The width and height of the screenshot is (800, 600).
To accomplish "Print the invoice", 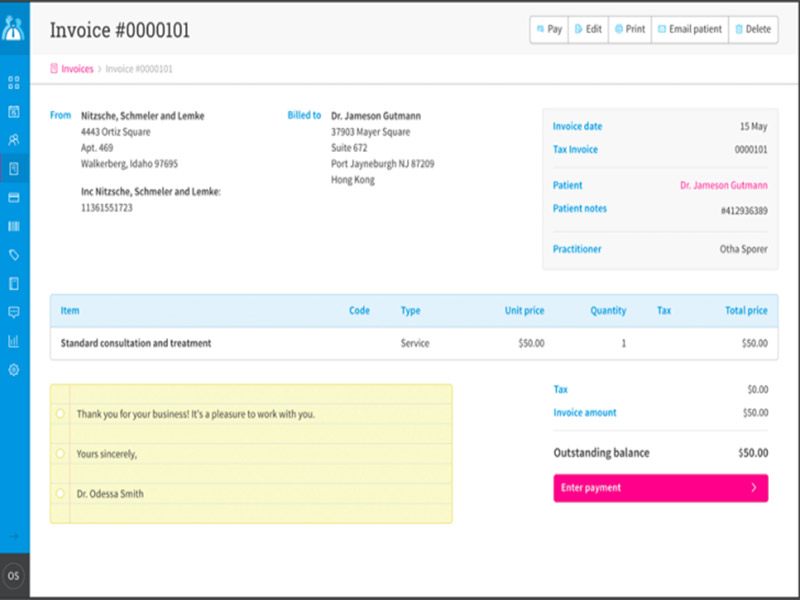I will pos(629,30).
